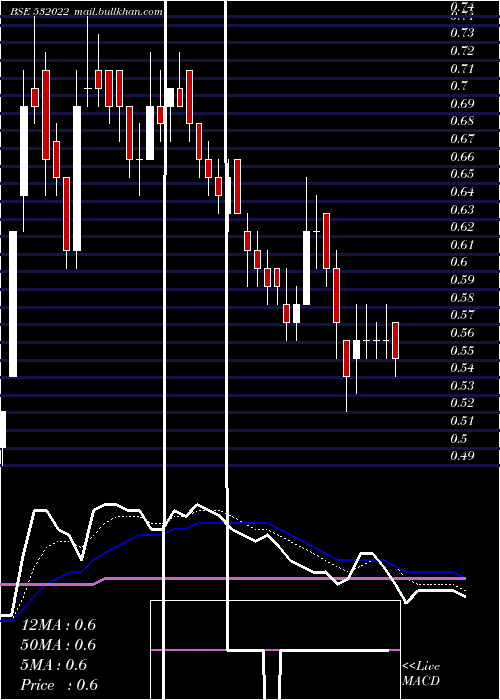Click the 50MA : 0.6 readout
The width and height of the screenshot is (500, 700).
(58, 645)
